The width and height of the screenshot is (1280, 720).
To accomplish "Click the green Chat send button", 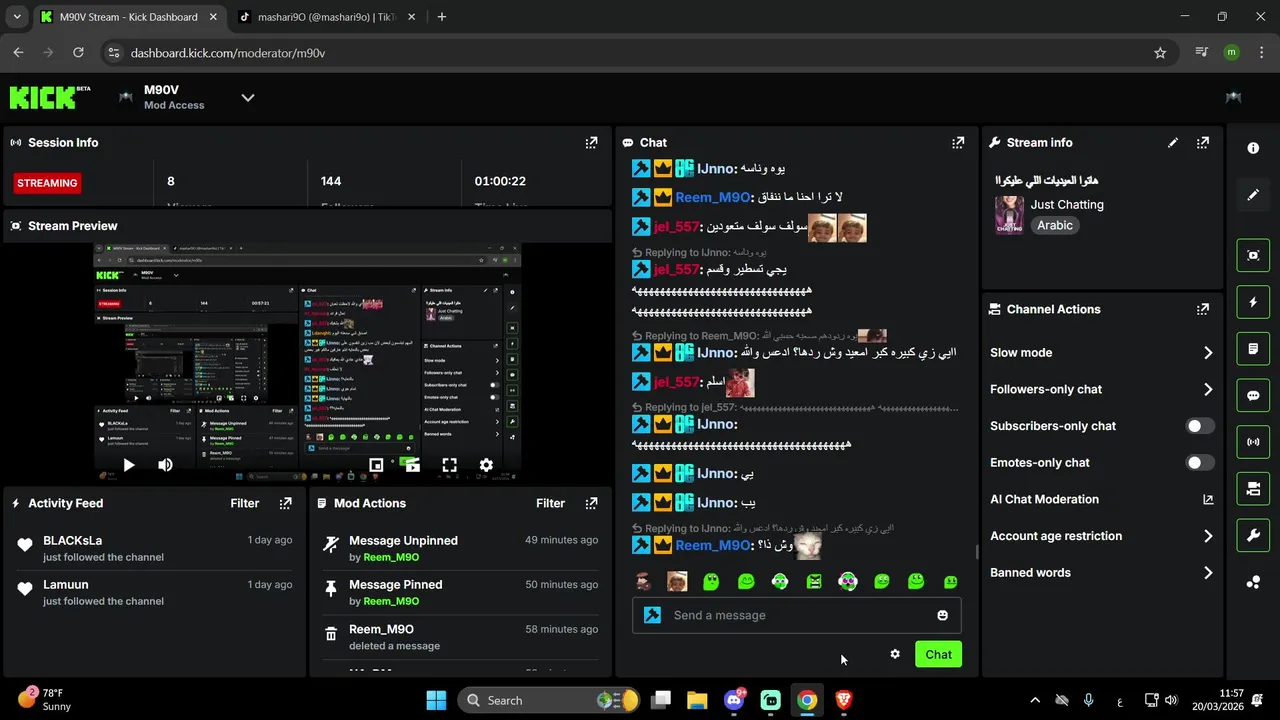I will (938, 655).
